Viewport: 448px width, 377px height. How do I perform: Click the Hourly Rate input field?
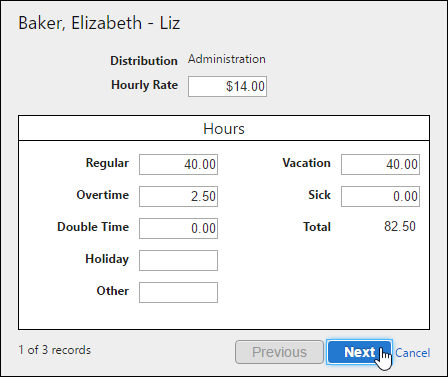[227, 87]
